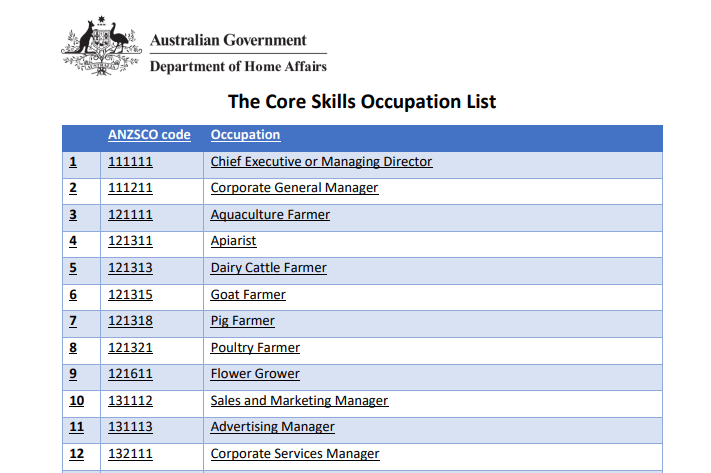Click the Apiarist occupation link
Viewport: 711px width, 473px height.
click(233, 241)
